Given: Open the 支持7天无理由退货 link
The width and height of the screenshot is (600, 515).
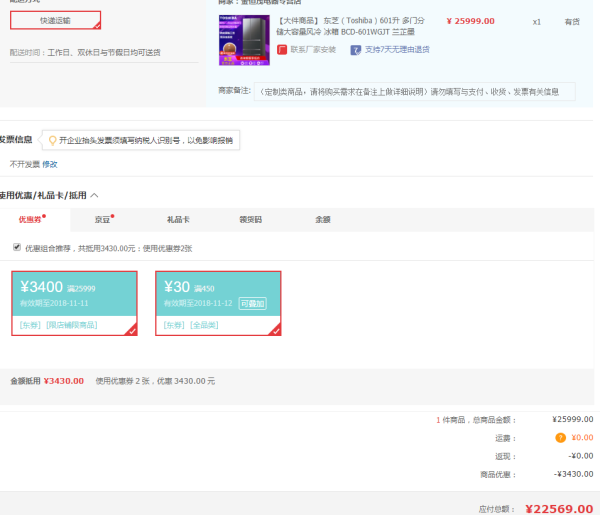Looking at the screenshot, I should coord(397,50).
